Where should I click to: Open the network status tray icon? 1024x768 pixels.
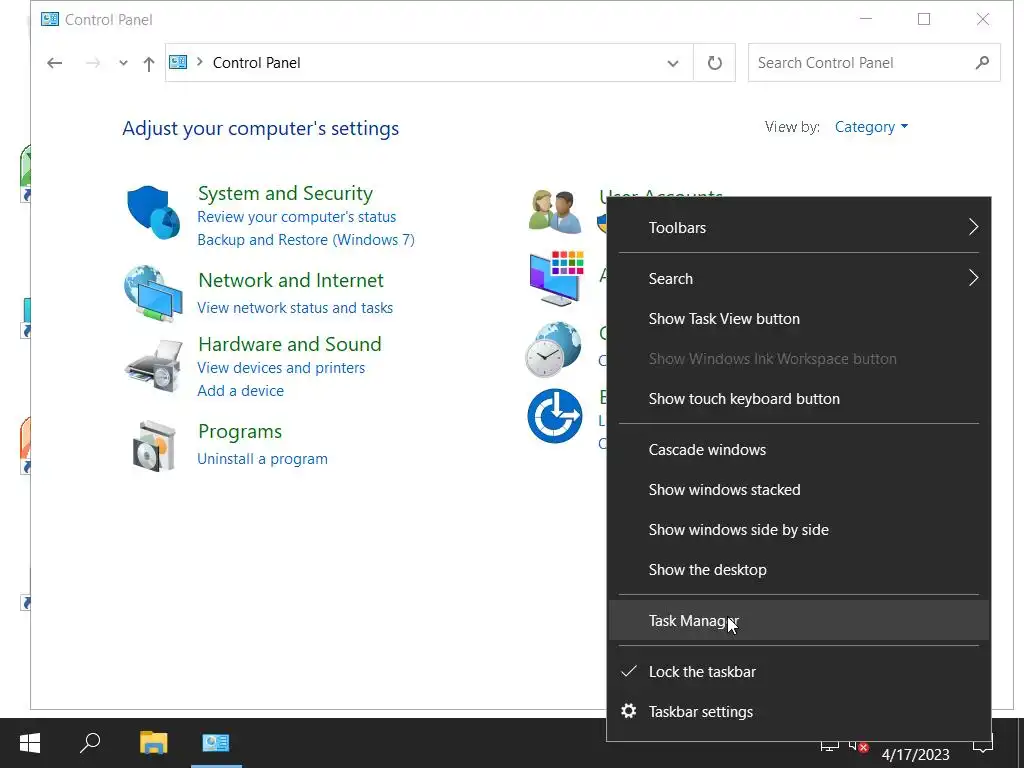(829, 746)
